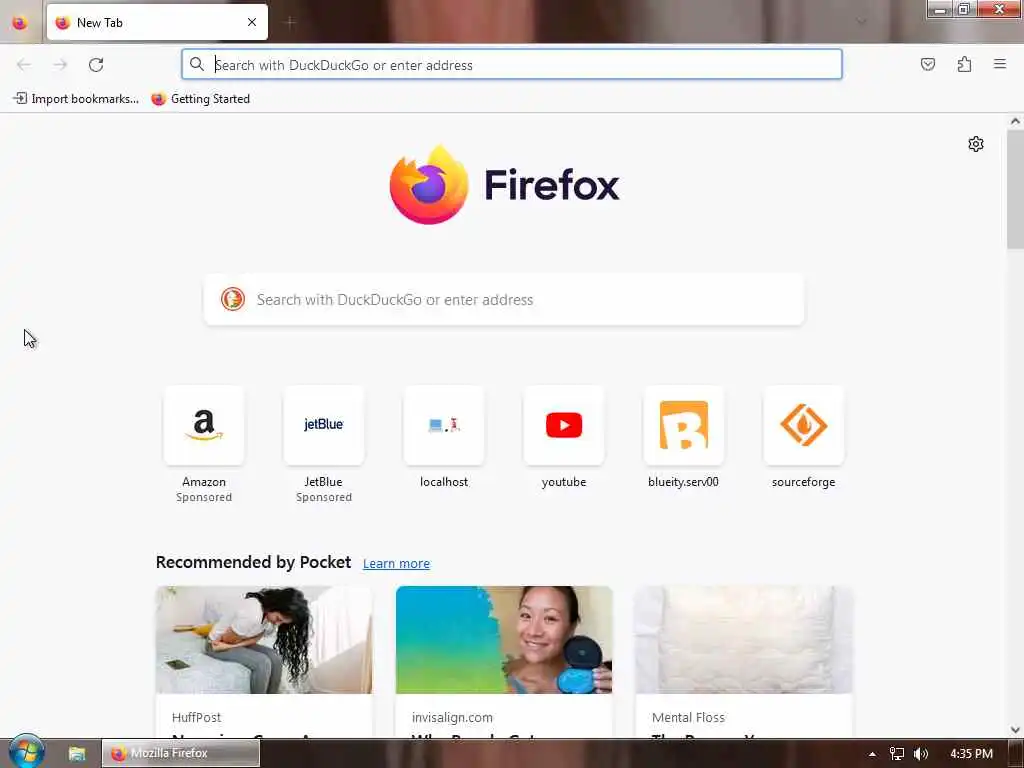
Task: Click the 'Amazon' tile label
Action: pos(204,482)
